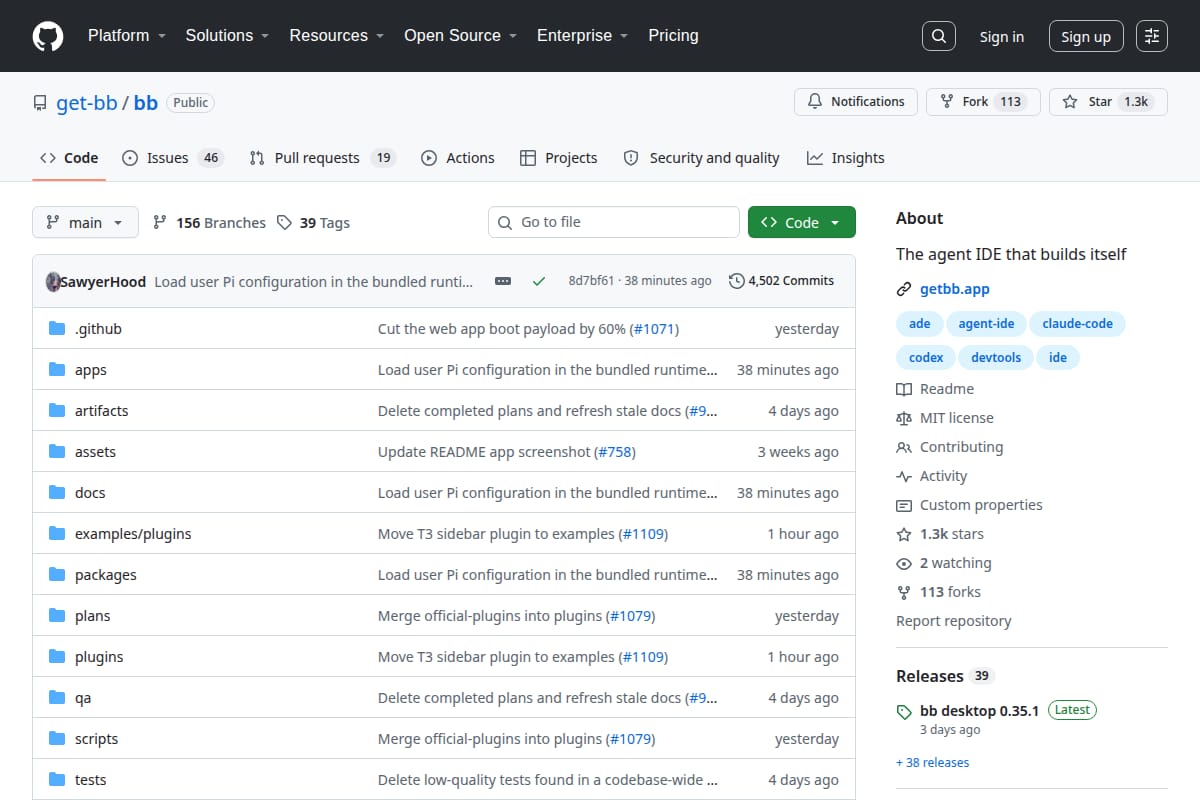
Task: Open the main branch selector dropdown
Action: click(x=85, y=222)
